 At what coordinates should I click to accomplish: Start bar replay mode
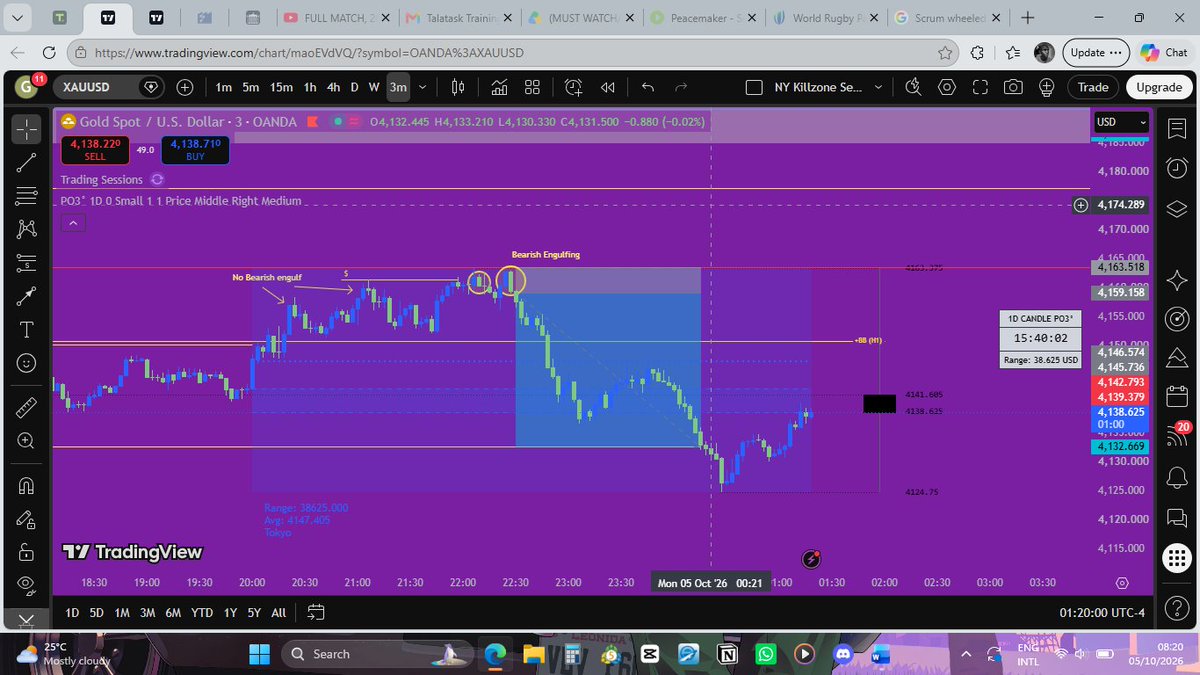608,87
